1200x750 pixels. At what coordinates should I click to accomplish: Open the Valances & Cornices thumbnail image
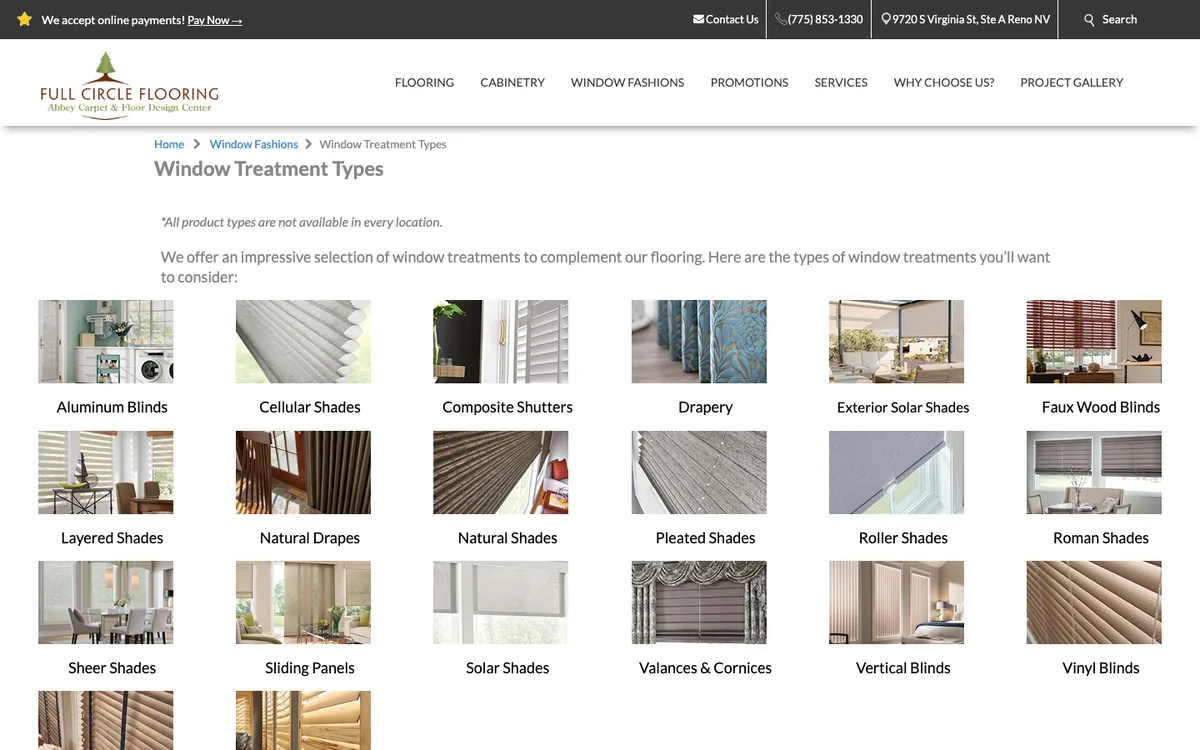click(x=699, y=602)
